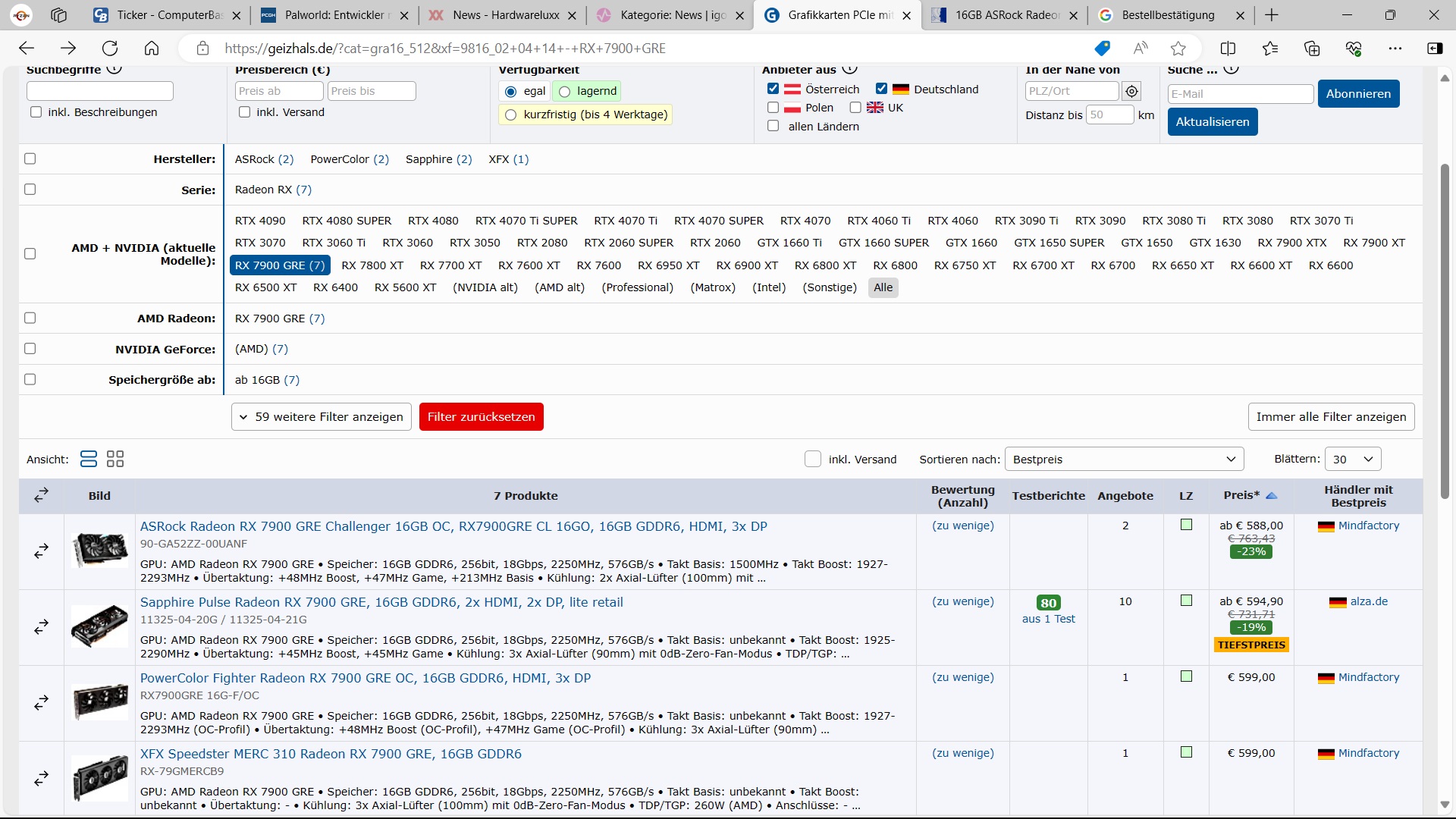Screen dimensions: 1456x819
Task: Switch to the Bestellbestätigung tab
Action: click(x=1167, y=15)
